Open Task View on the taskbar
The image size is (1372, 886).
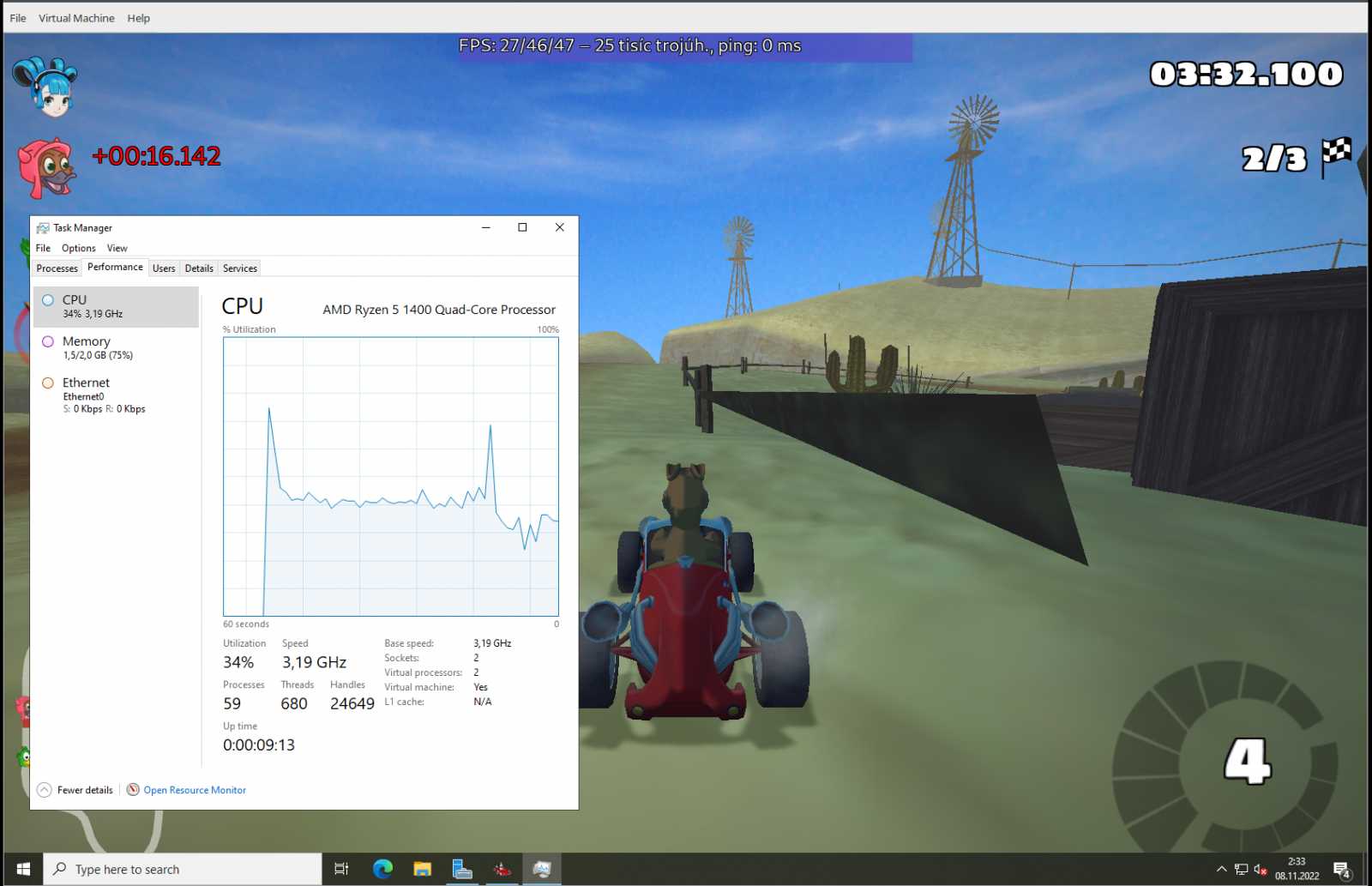pyautogui.click(x=341, y=869)
